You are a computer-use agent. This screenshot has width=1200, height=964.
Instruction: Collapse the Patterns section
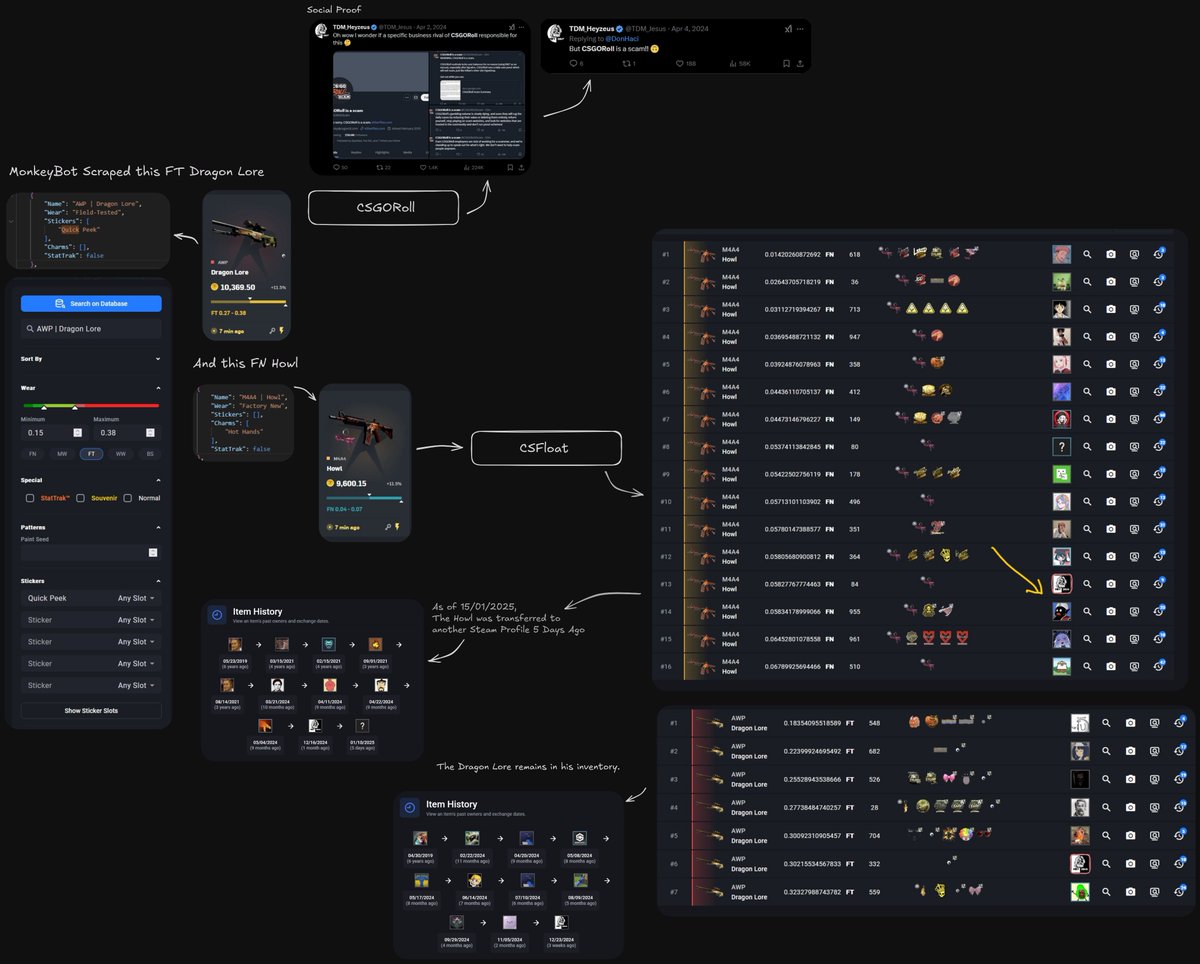pos(157,527)
